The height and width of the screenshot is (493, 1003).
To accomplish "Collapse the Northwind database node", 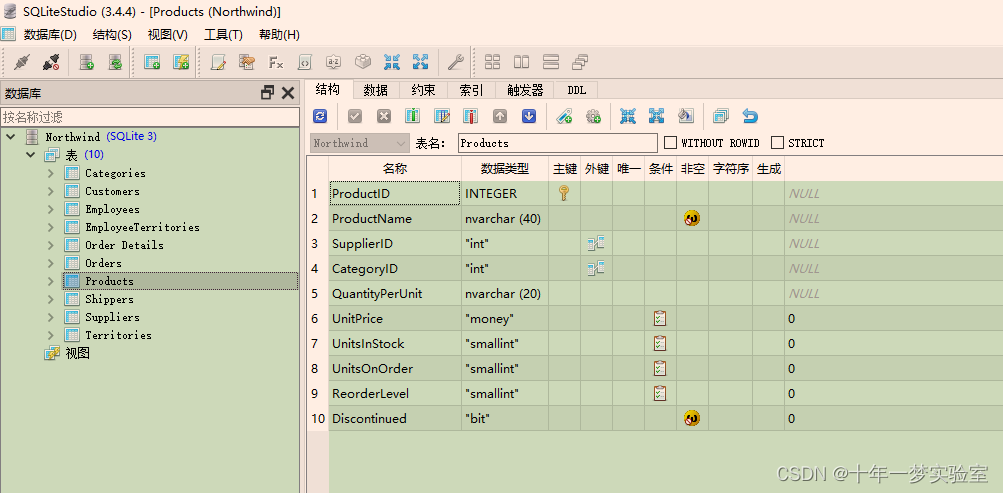I will pyautogui.click(x=11, y=137).
